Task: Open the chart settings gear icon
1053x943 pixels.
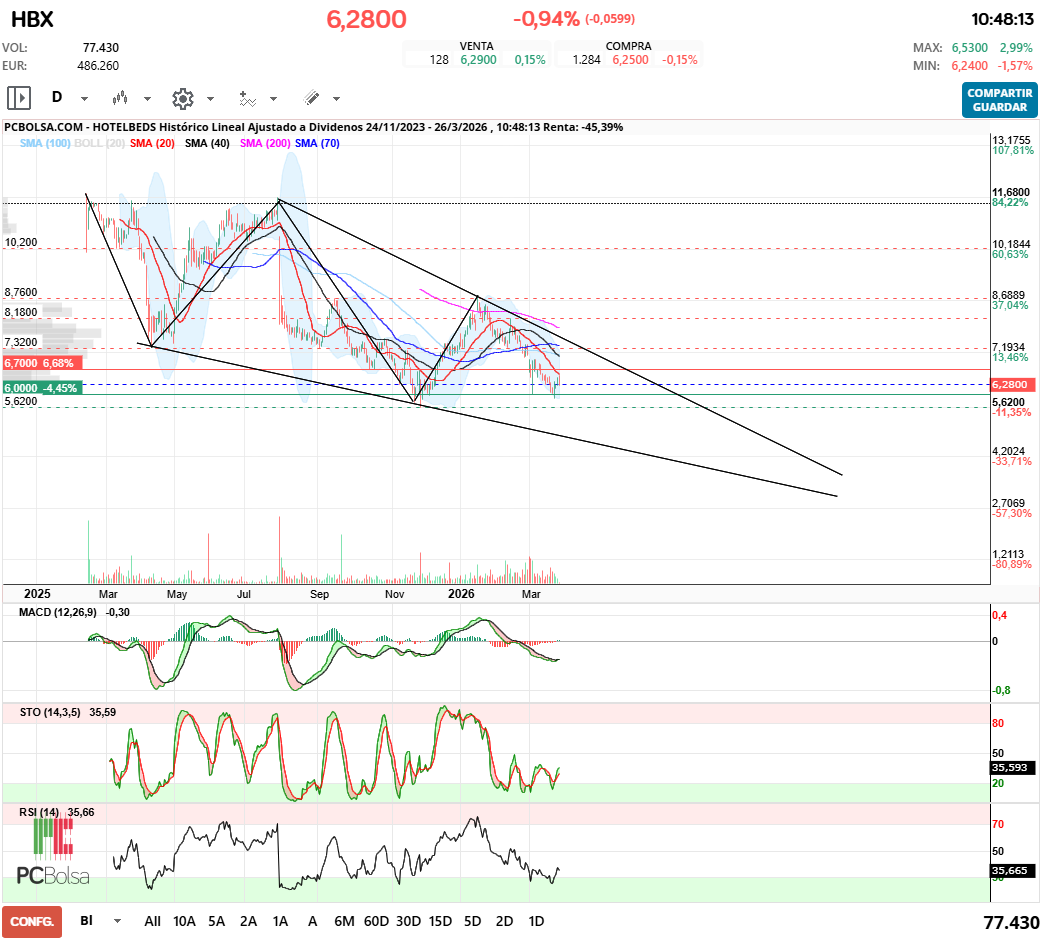Action: click(182, 98)
